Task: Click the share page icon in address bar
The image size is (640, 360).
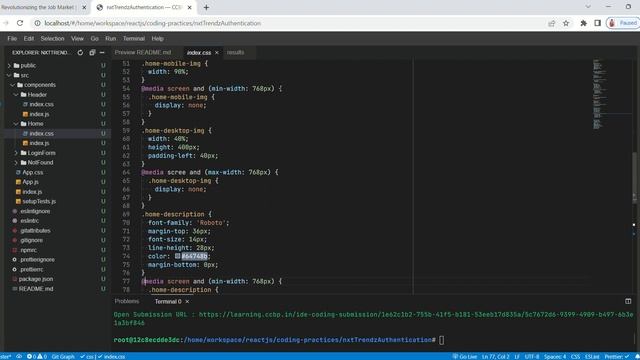Action: point(552,23)
